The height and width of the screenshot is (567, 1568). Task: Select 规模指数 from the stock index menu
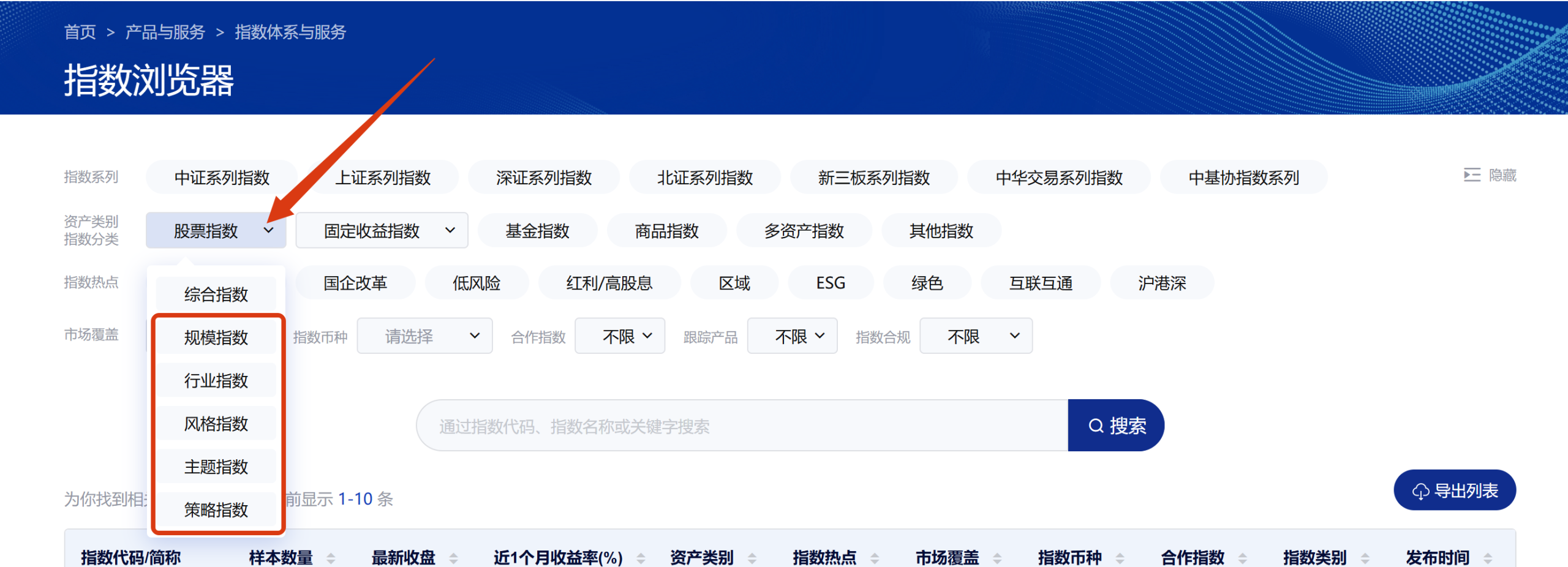click(x=216, y=337)
